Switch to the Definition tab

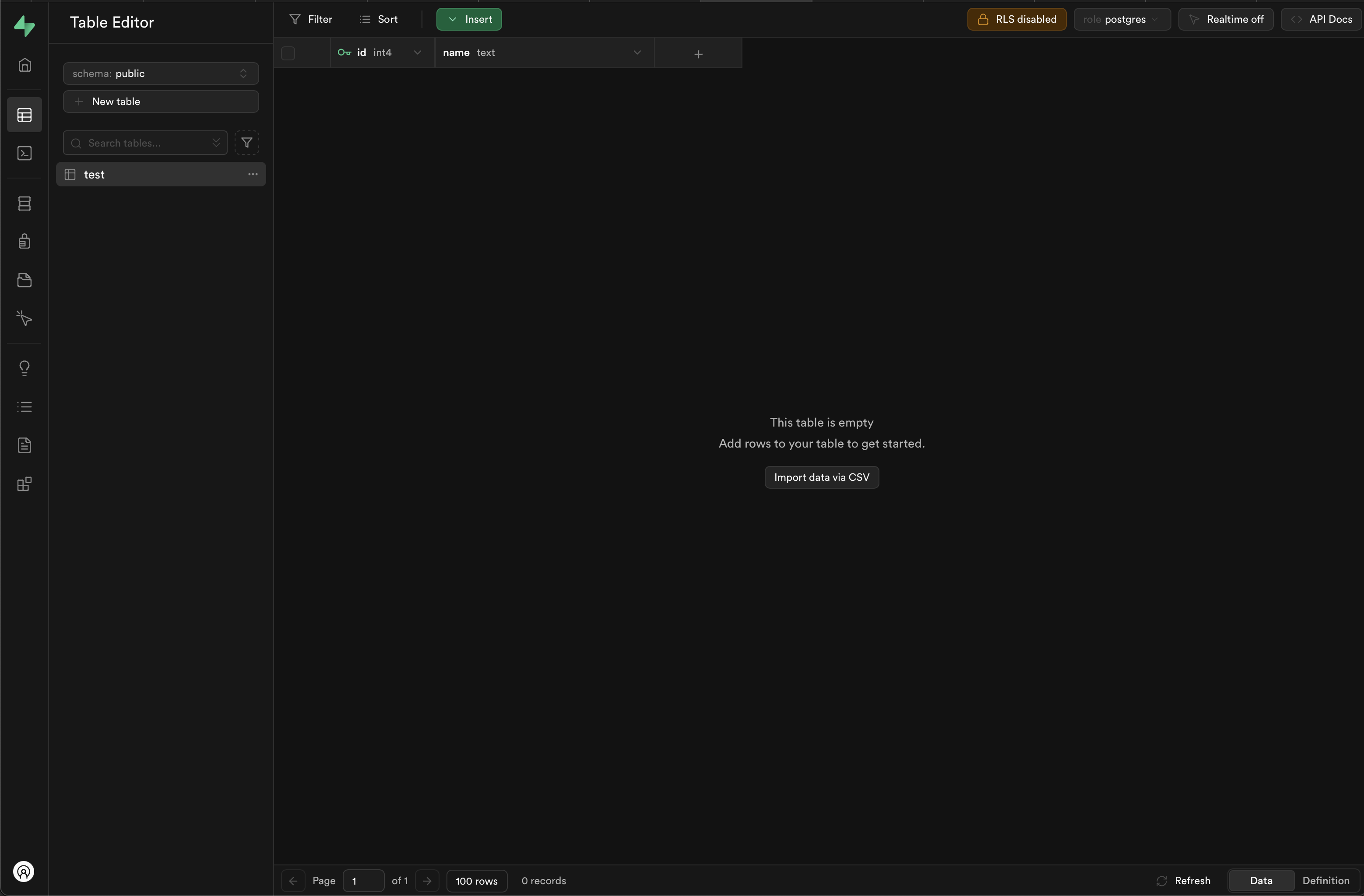pyautogui.click(x=1325, y=881)
